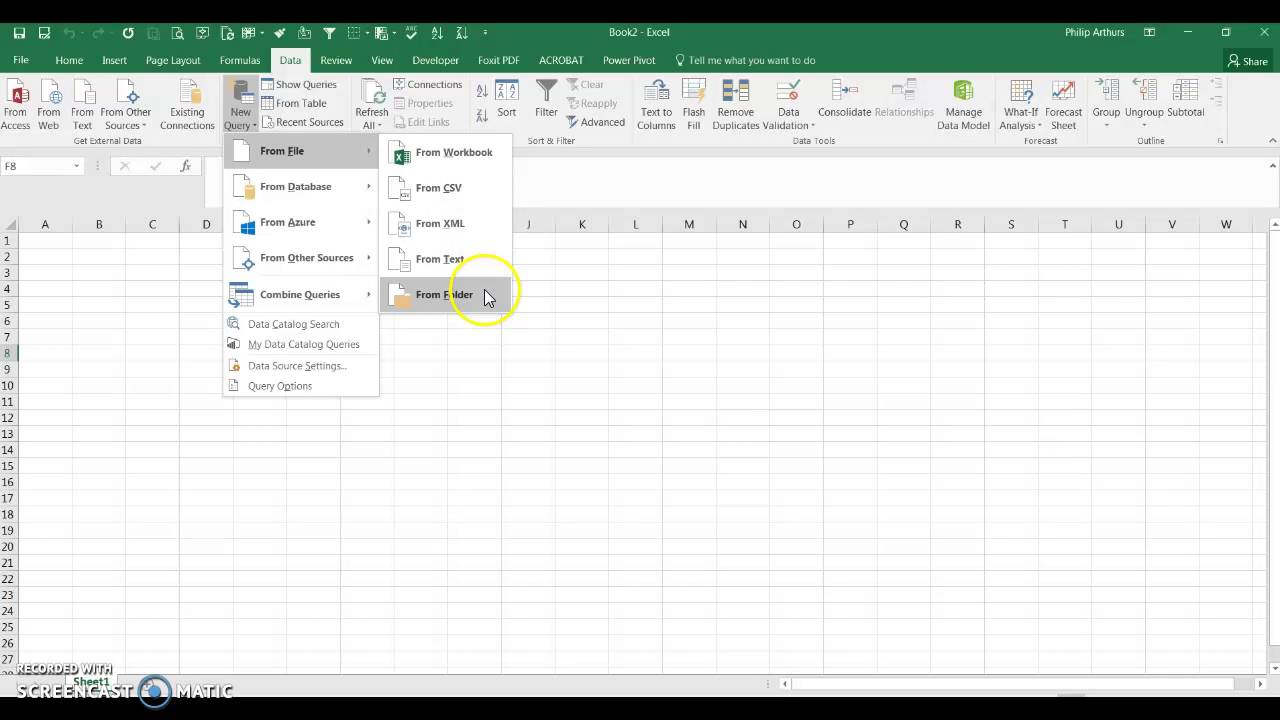Screen dimensions: 1280x720
Task: Click horizontal scrollbar right arrow
Action: click(1260, 684)
